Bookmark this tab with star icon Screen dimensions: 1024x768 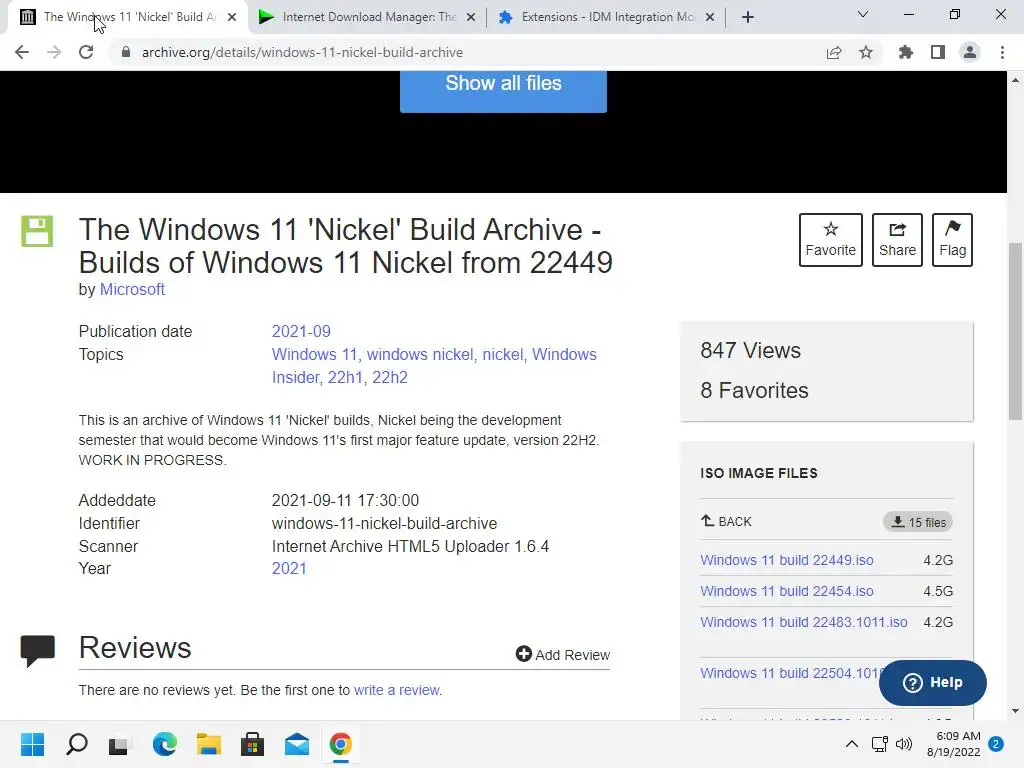click(x=866, y=52)
